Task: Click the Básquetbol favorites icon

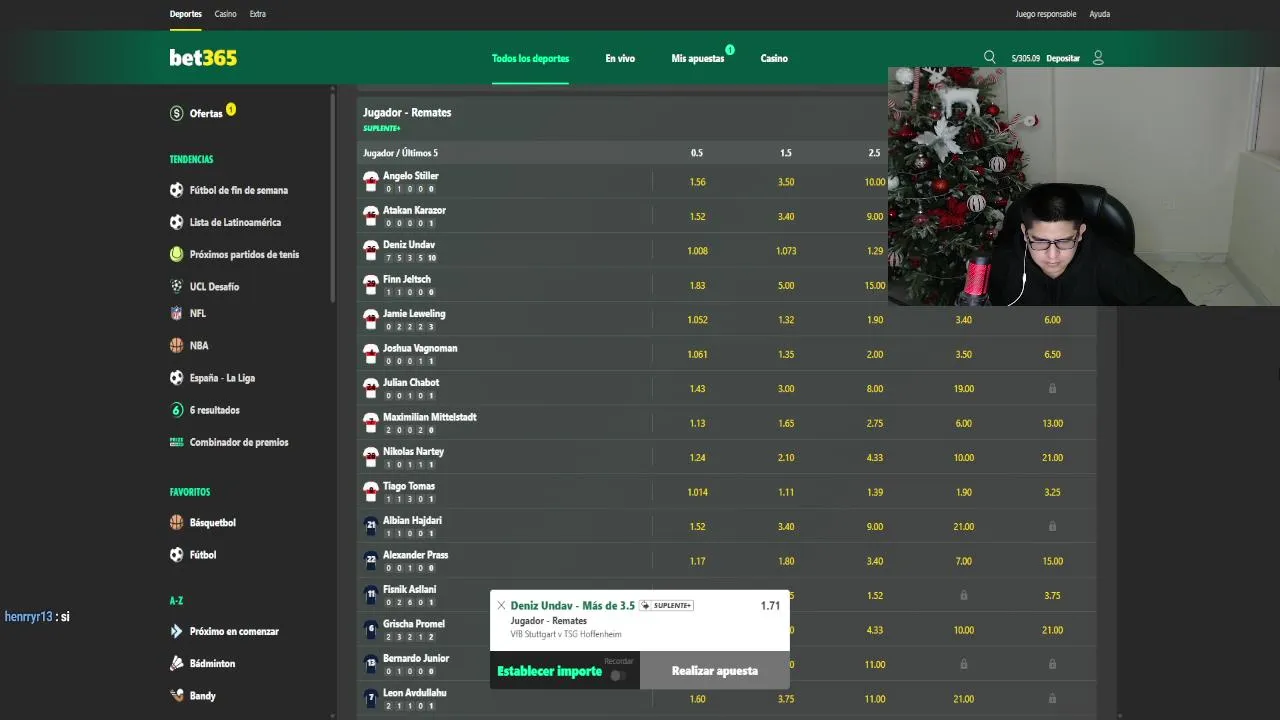Action: click(x=177, y=522)
